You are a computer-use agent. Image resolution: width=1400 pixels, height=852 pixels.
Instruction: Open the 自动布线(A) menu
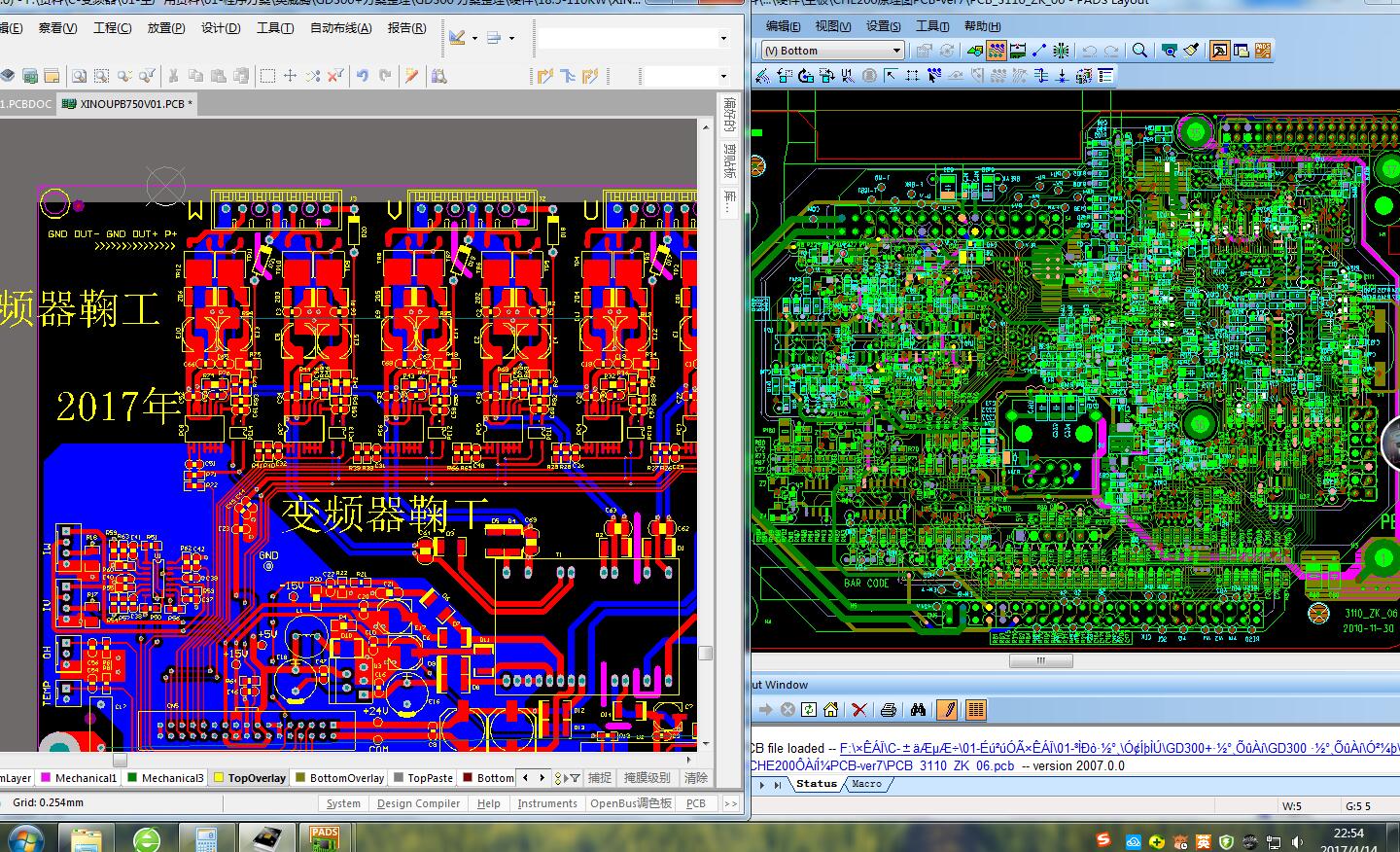[x=340, y=28]
